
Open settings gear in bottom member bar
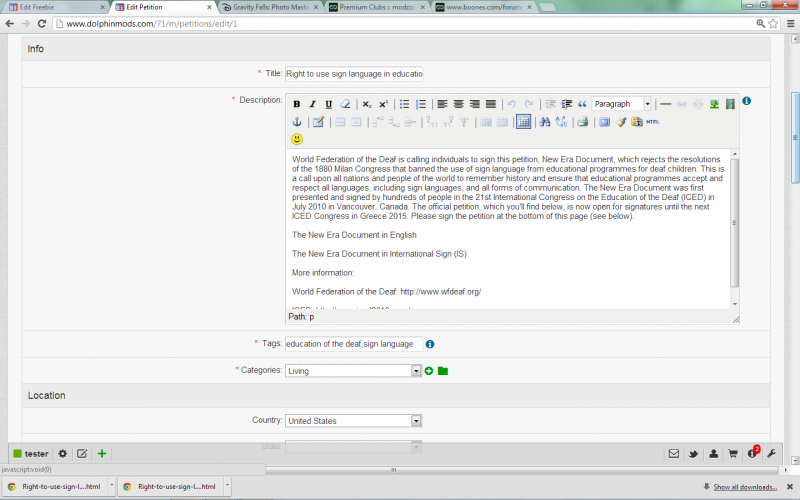62,454
